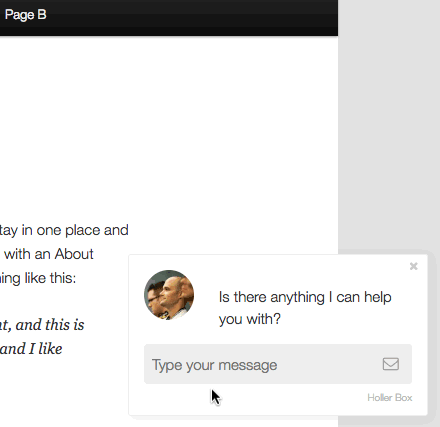Click the 'Type your message' placeholder text
440x427 pixels.
click(x=214, y=365)
